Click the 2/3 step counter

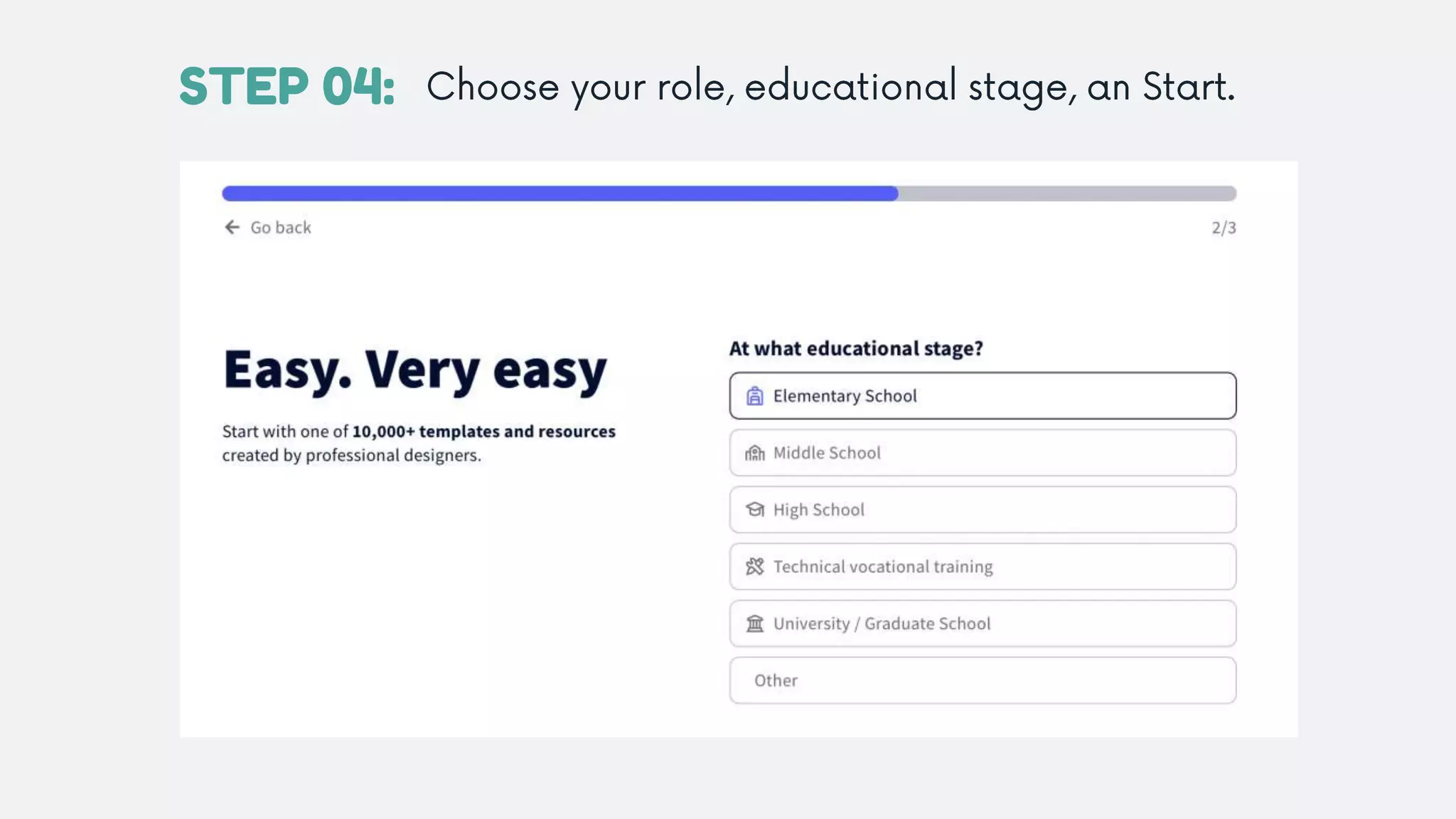click(1224, 228)
